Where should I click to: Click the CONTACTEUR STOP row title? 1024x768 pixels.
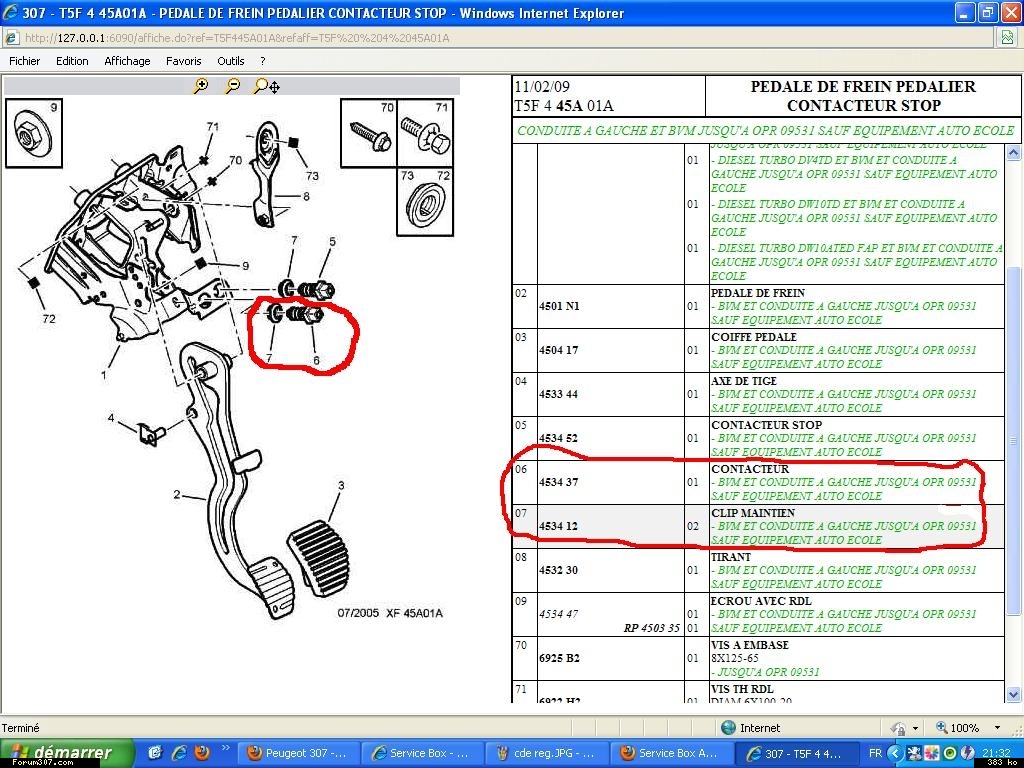(767, 424)
